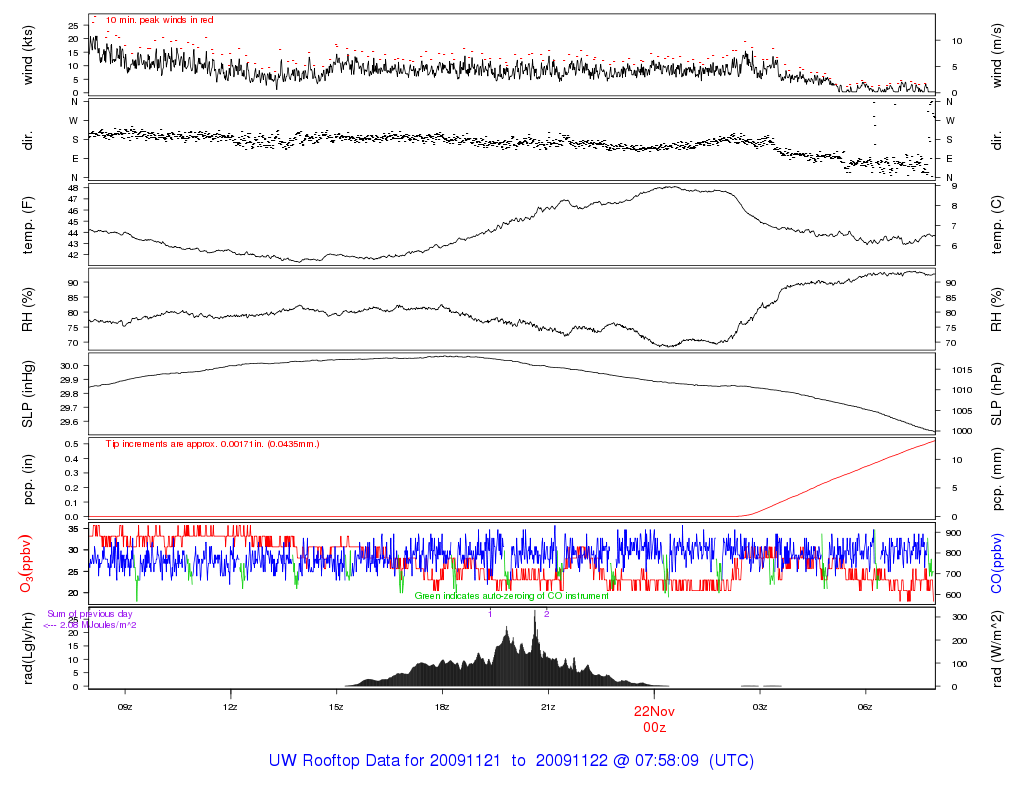
Task: Click the '10 min. peak winds in red' note
Action: [x=159, y=20]
